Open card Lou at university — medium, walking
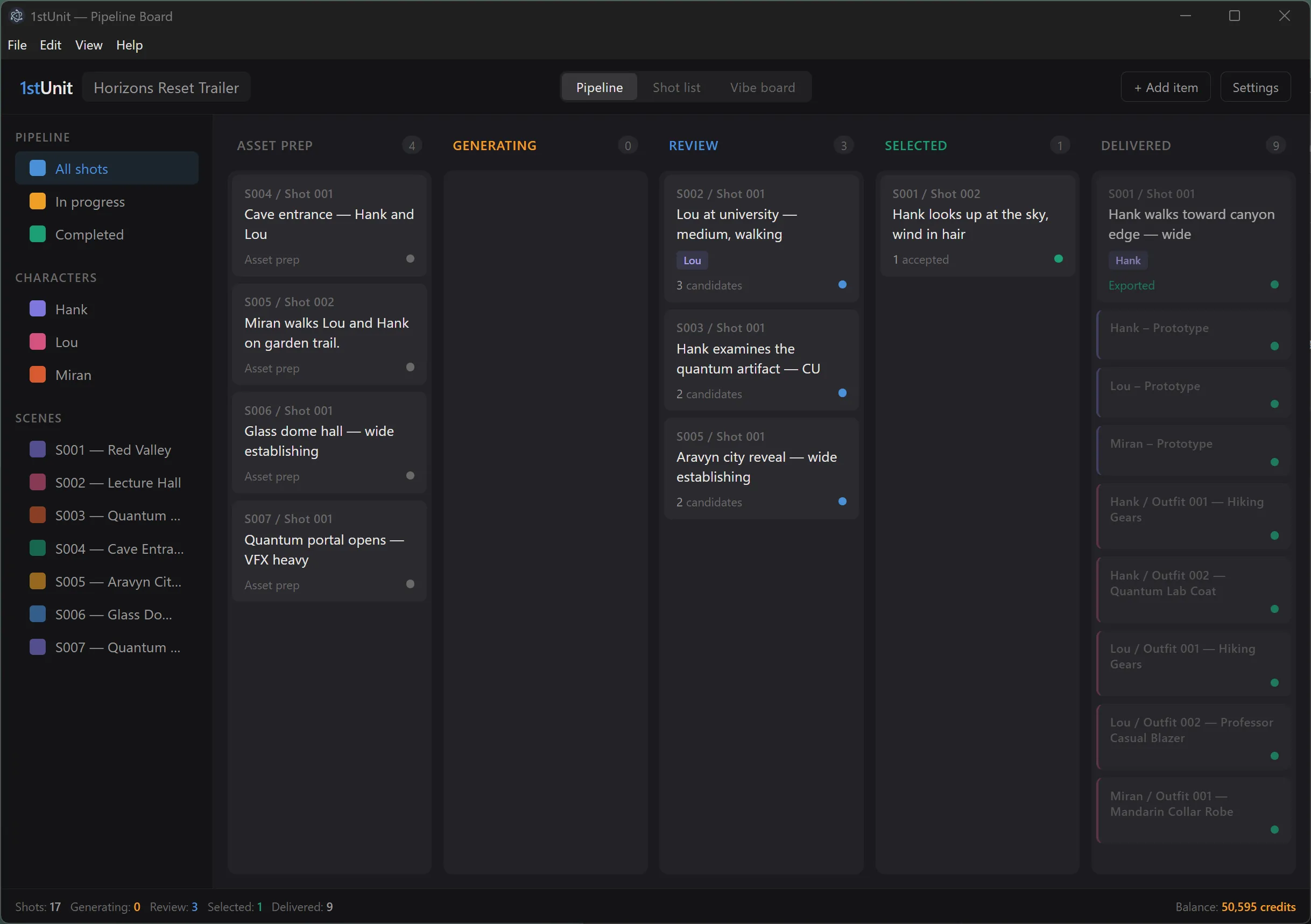Screen dimensions: 1311x924 click(761, 239)
